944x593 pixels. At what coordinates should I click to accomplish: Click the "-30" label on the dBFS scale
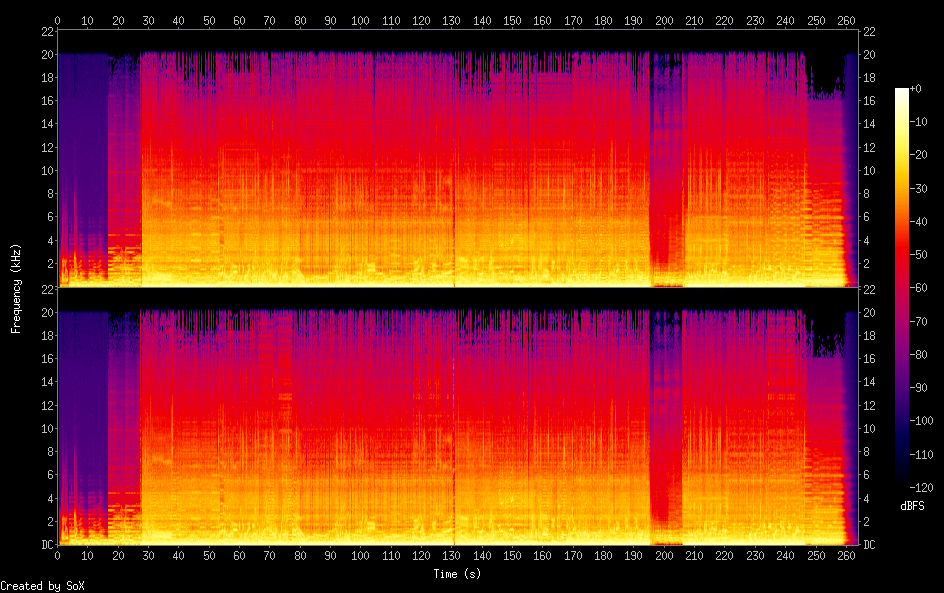[926, 189]
